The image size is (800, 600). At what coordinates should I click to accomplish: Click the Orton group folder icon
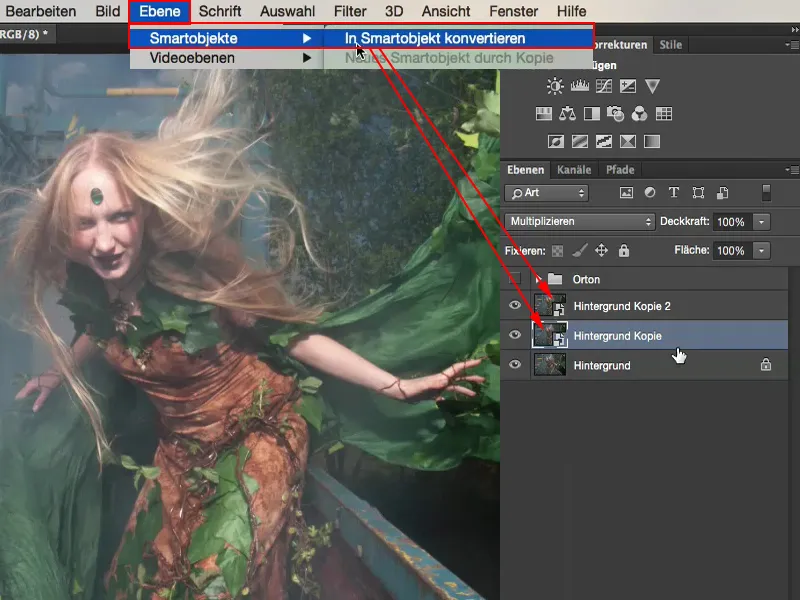555,279
